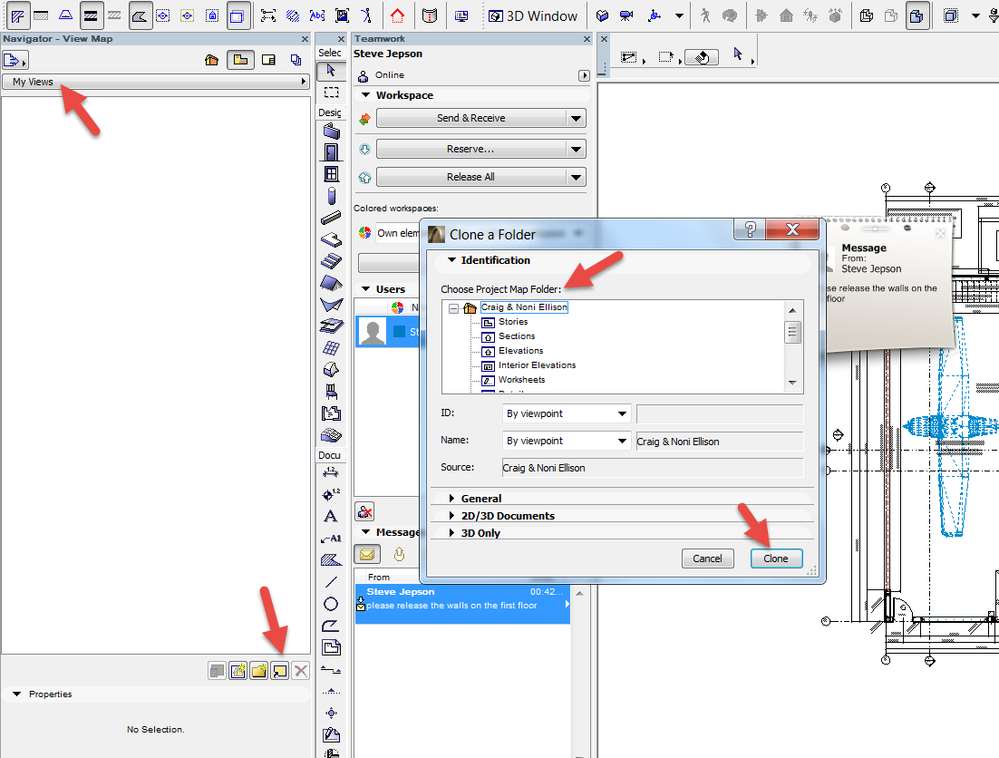
Task: Select the Line tool in the toolbox
Action: point(331,582)
